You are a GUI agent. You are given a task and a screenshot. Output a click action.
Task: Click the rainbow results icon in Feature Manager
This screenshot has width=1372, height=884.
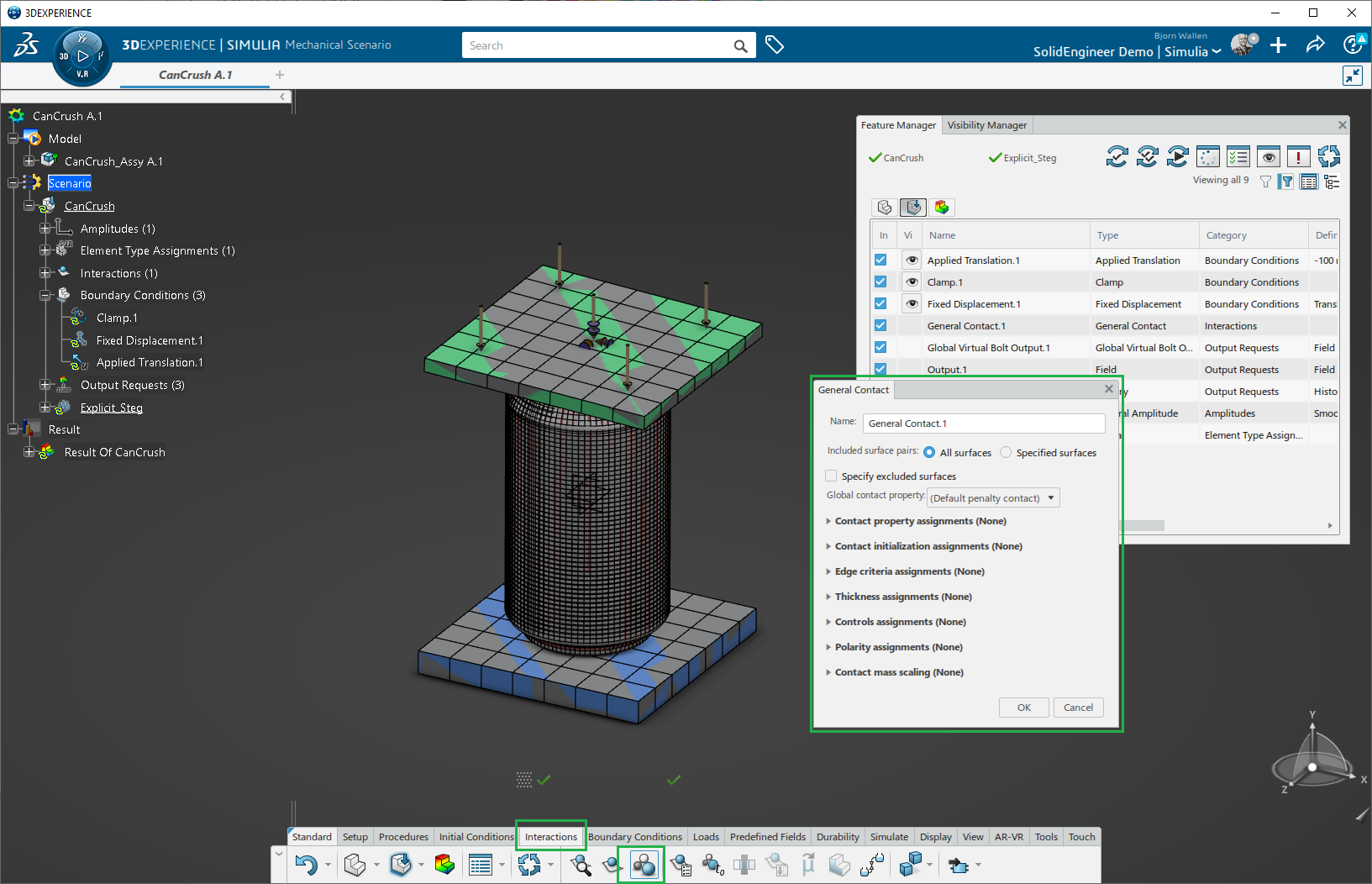pos(942,208)
